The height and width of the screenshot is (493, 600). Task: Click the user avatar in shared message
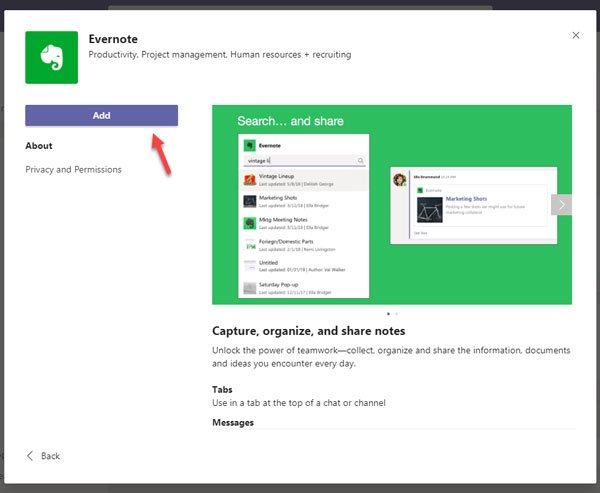click(399, 180)
